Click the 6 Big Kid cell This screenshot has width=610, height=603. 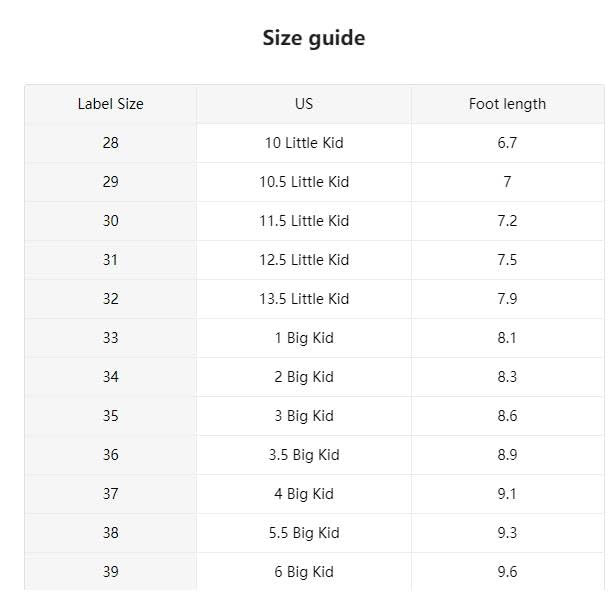click(x=304, y=572)
